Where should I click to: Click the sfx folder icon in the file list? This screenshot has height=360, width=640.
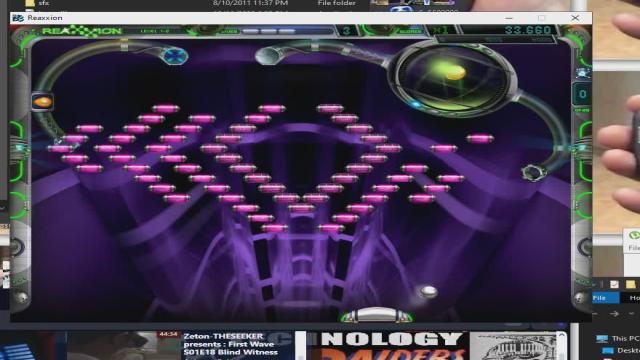tap(30, 3)
